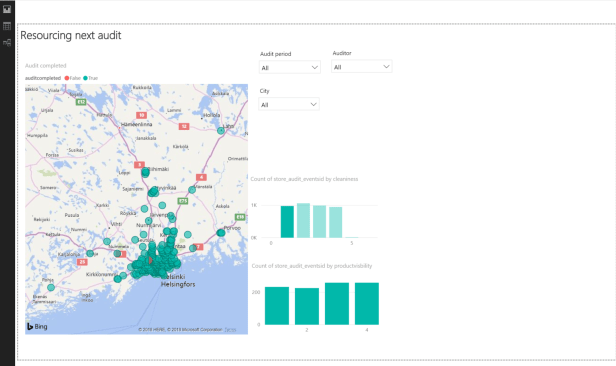Click the Audit completed map title

click(46, 66)
